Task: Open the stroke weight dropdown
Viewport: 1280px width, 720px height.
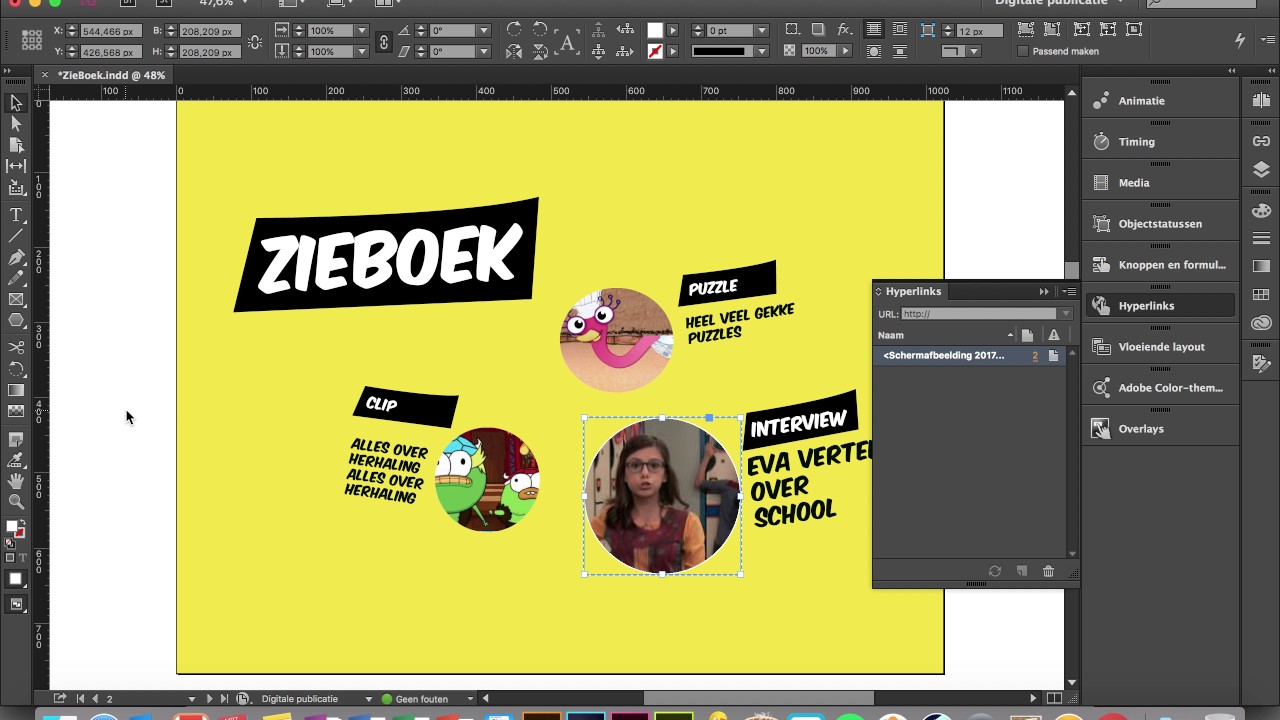Action: (x=762, y=31)
